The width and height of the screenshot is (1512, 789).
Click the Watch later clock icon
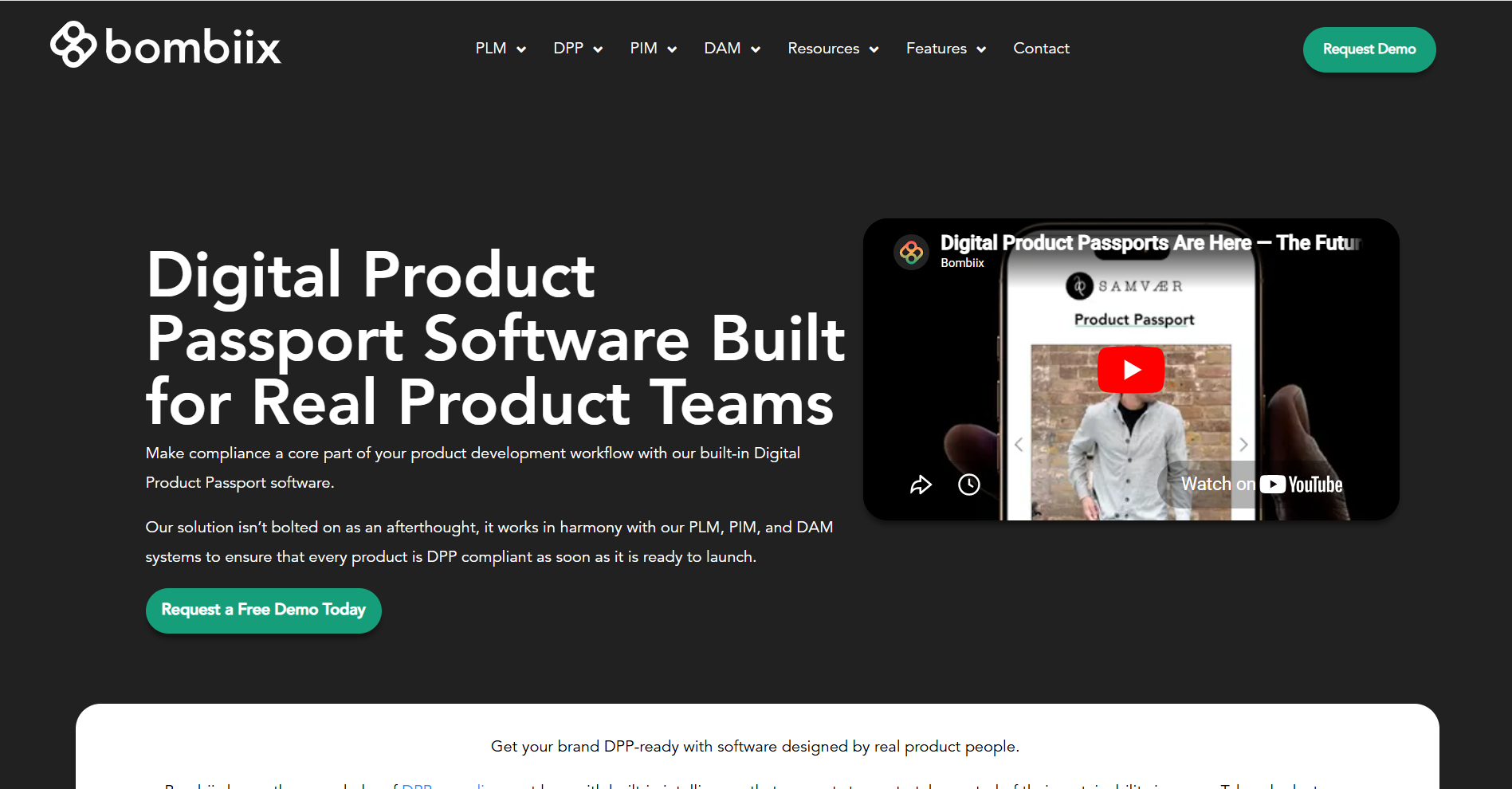[969, 485]
